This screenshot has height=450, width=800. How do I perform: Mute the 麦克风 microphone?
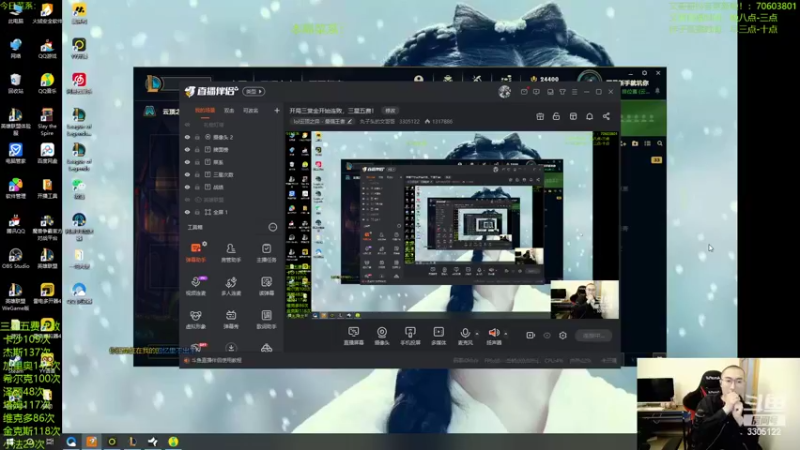point(465,336)
